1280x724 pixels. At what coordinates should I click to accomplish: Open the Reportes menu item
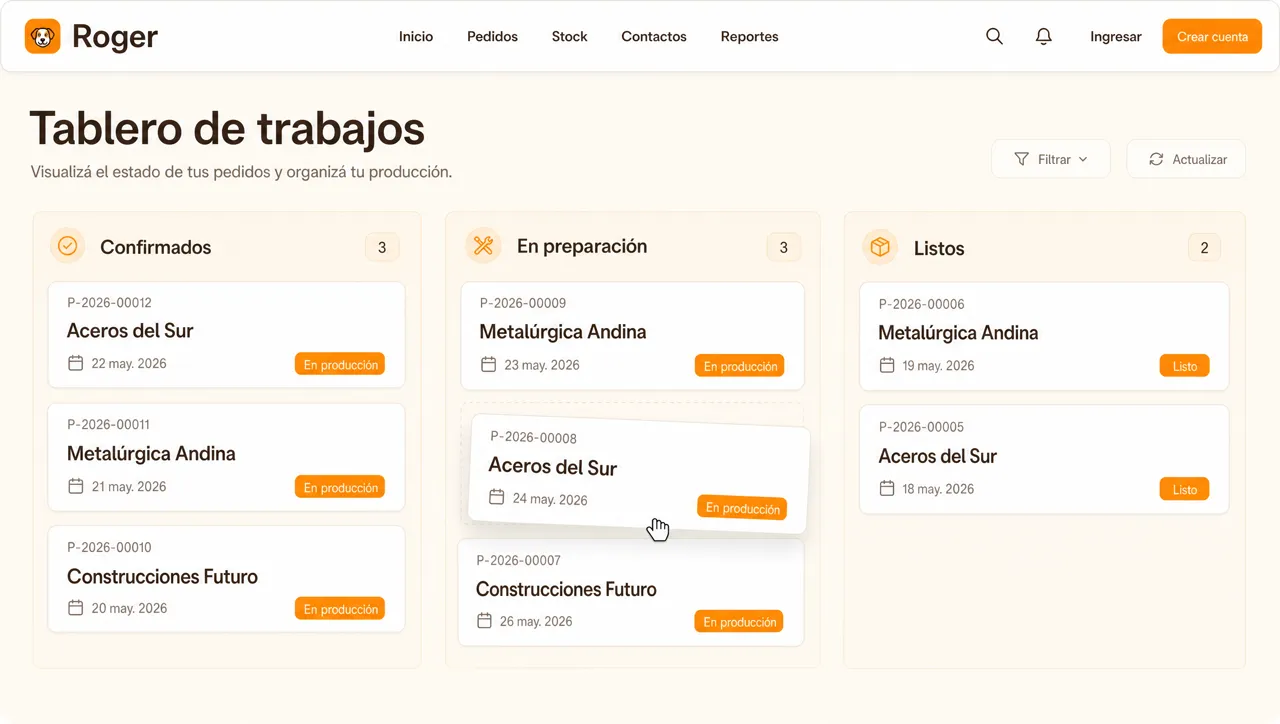click(x=749, y=36)
